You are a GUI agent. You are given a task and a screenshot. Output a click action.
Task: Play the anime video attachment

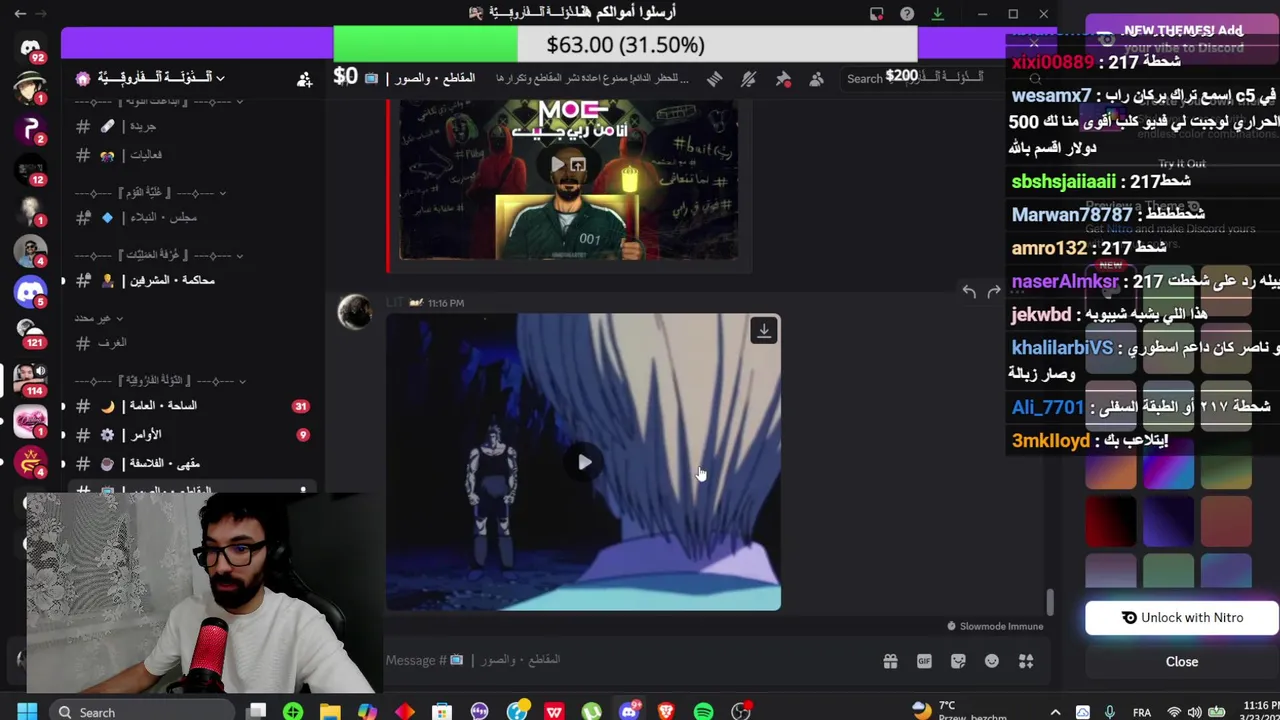point(584,462)
